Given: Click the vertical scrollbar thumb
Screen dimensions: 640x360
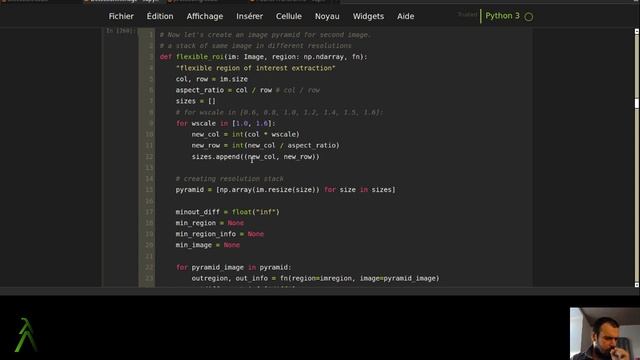Looking at the screenshot, I should point(636,103).
